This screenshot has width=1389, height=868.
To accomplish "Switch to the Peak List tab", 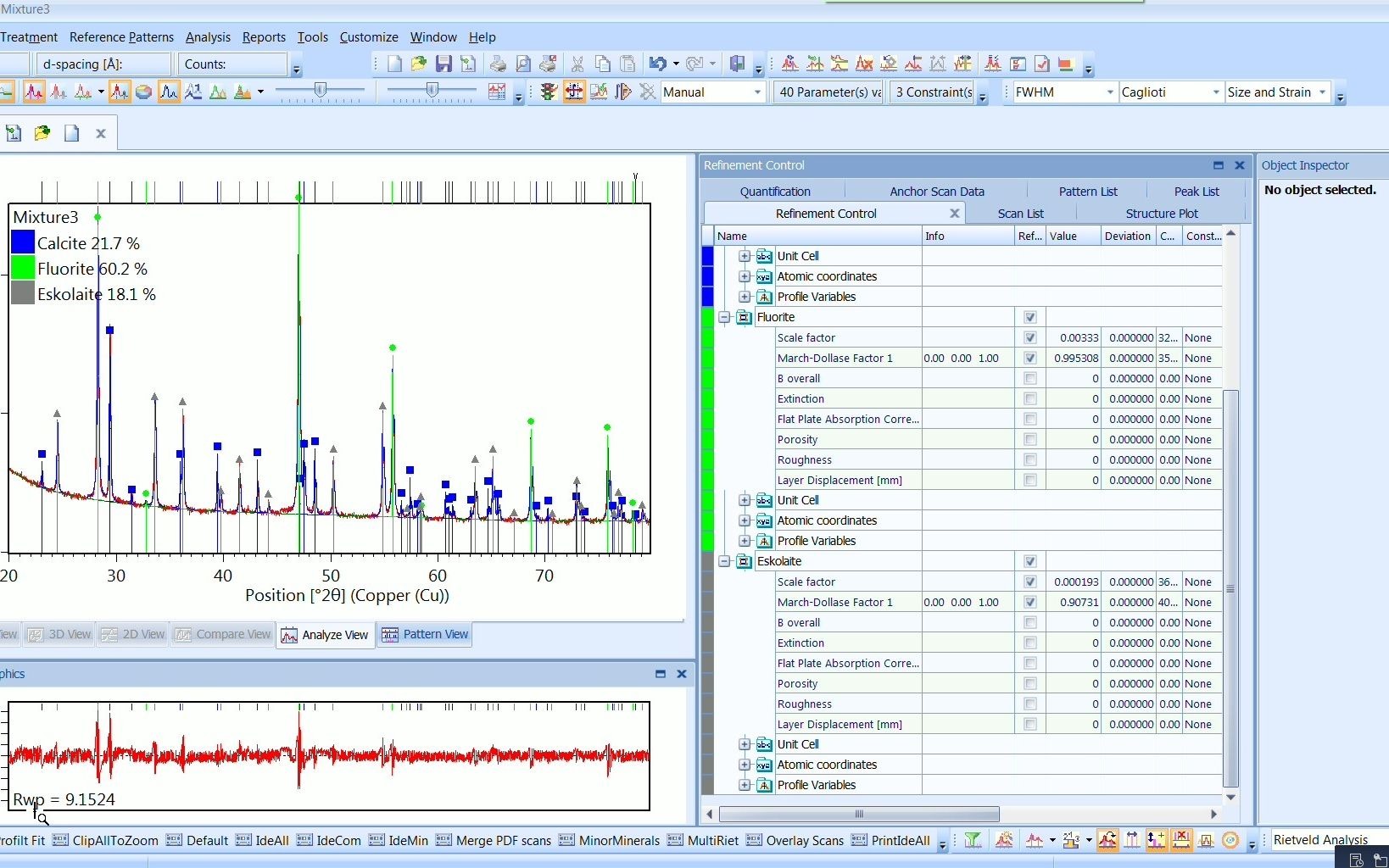I will (1196, 192).
